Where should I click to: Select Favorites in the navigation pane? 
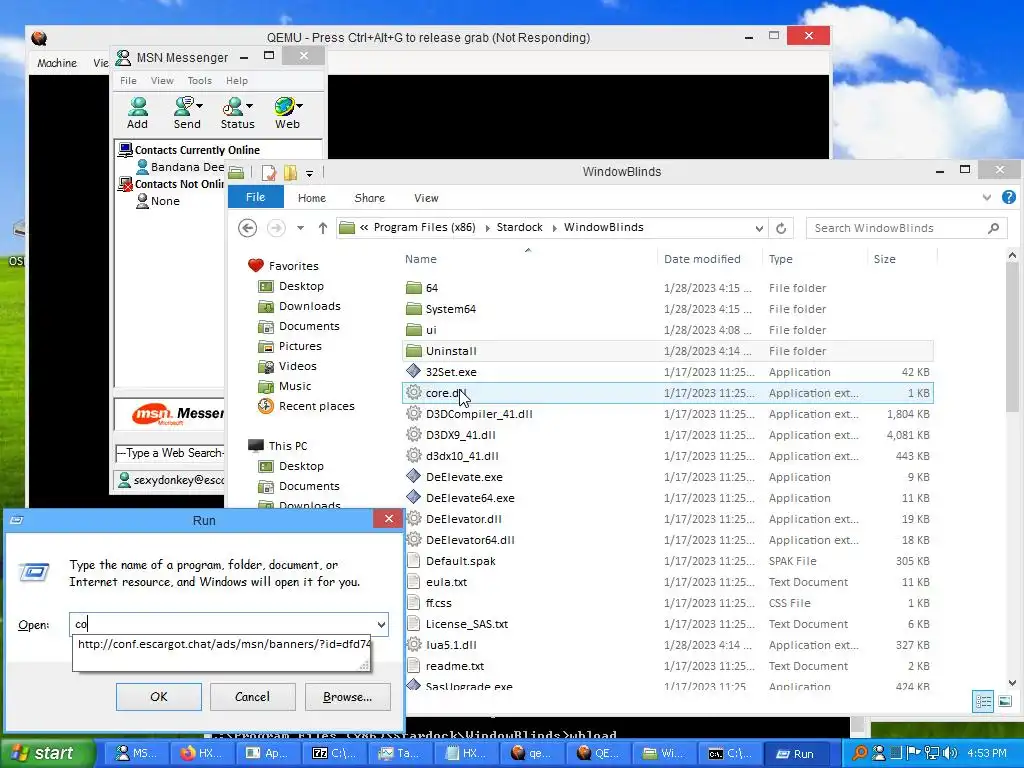click(x=293, y=266)
